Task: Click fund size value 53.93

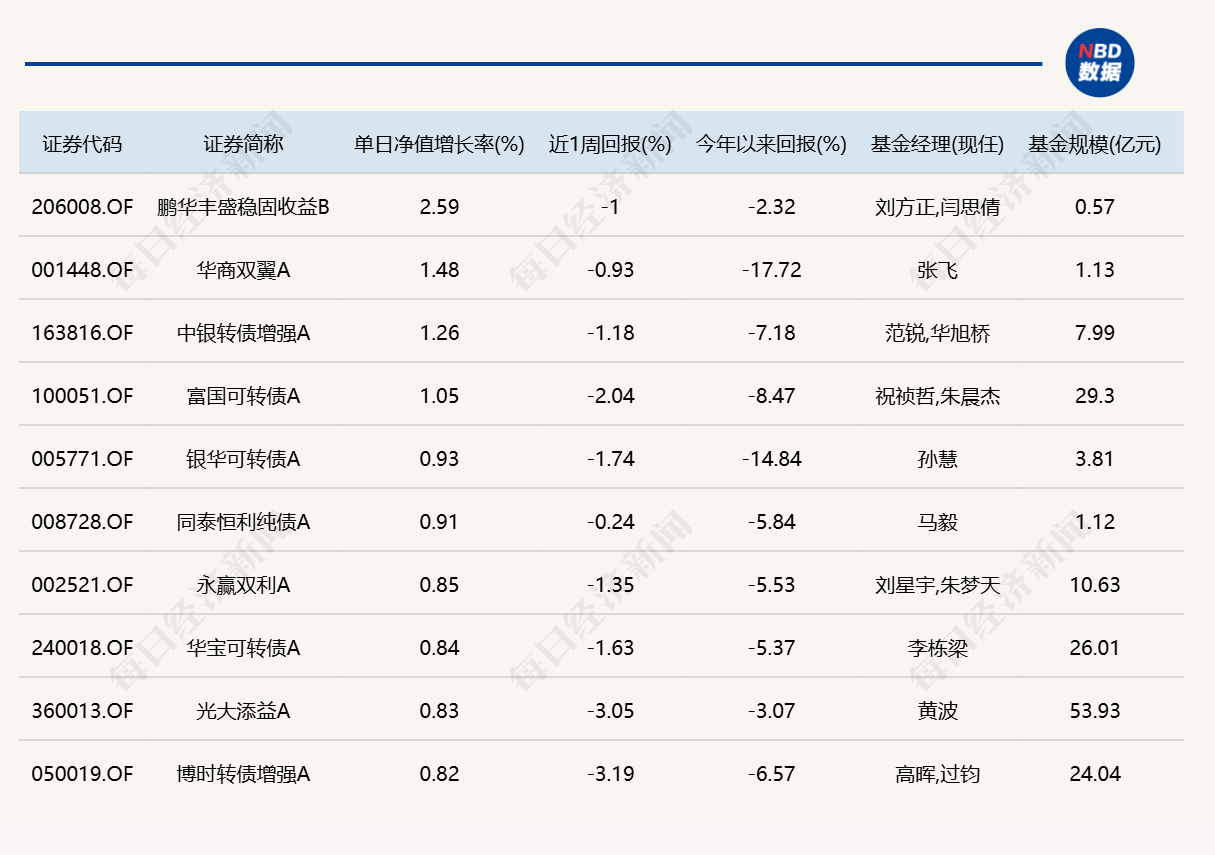Action: [1095, 711]
